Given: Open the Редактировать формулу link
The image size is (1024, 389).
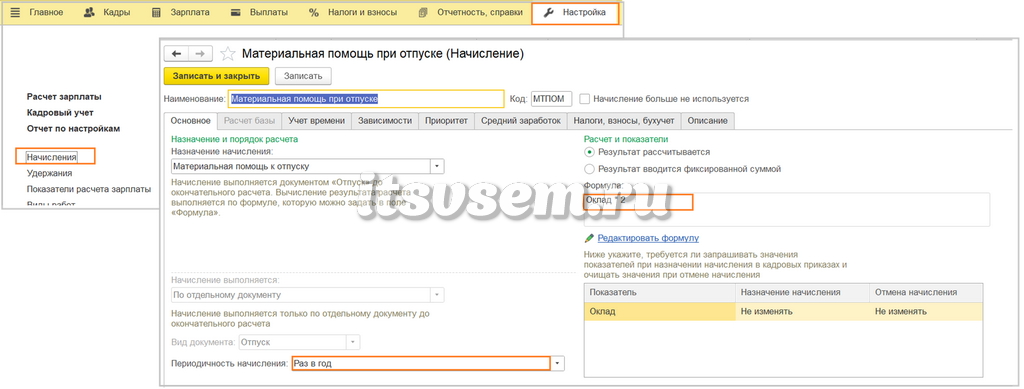Looking at the screenshot, I should point(648,238).
